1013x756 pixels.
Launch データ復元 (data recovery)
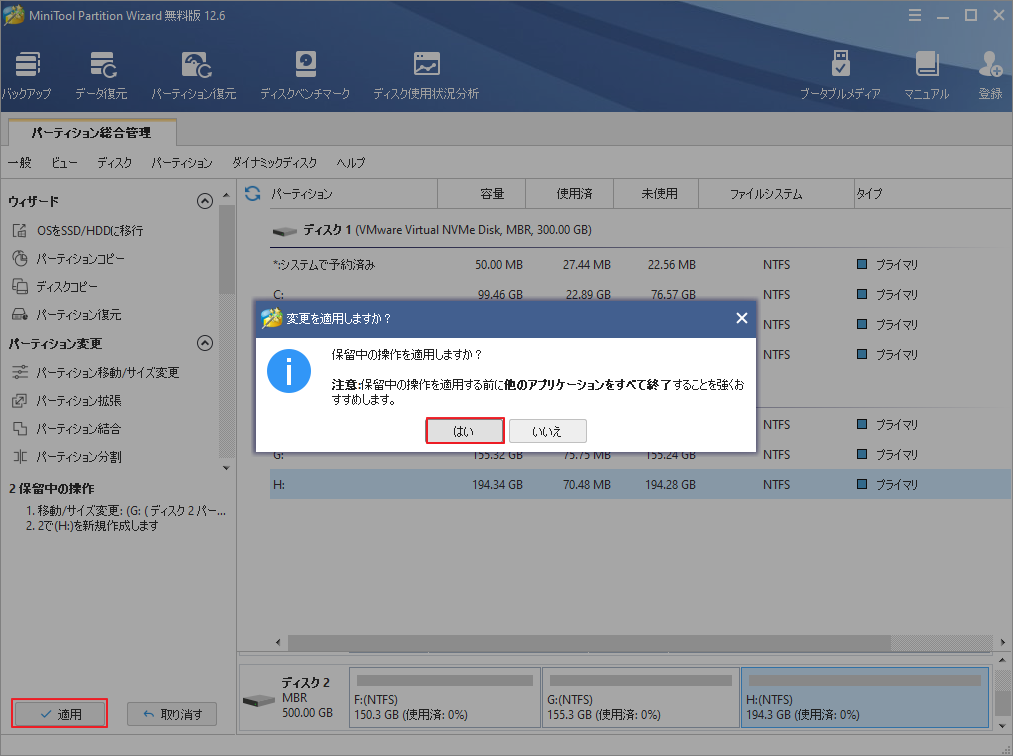pos(102,70)
